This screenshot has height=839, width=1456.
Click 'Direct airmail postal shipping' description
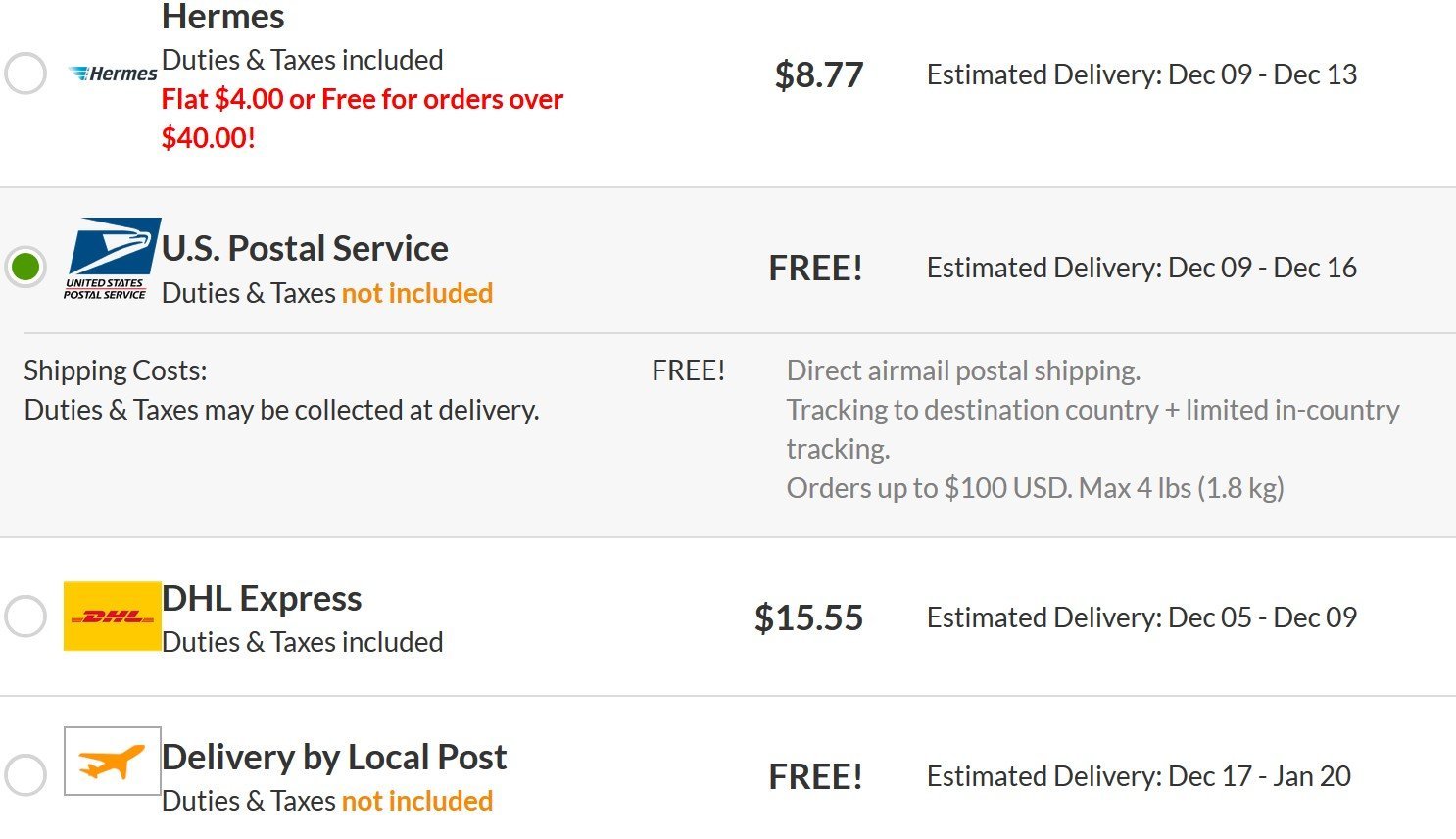[963, 370]
